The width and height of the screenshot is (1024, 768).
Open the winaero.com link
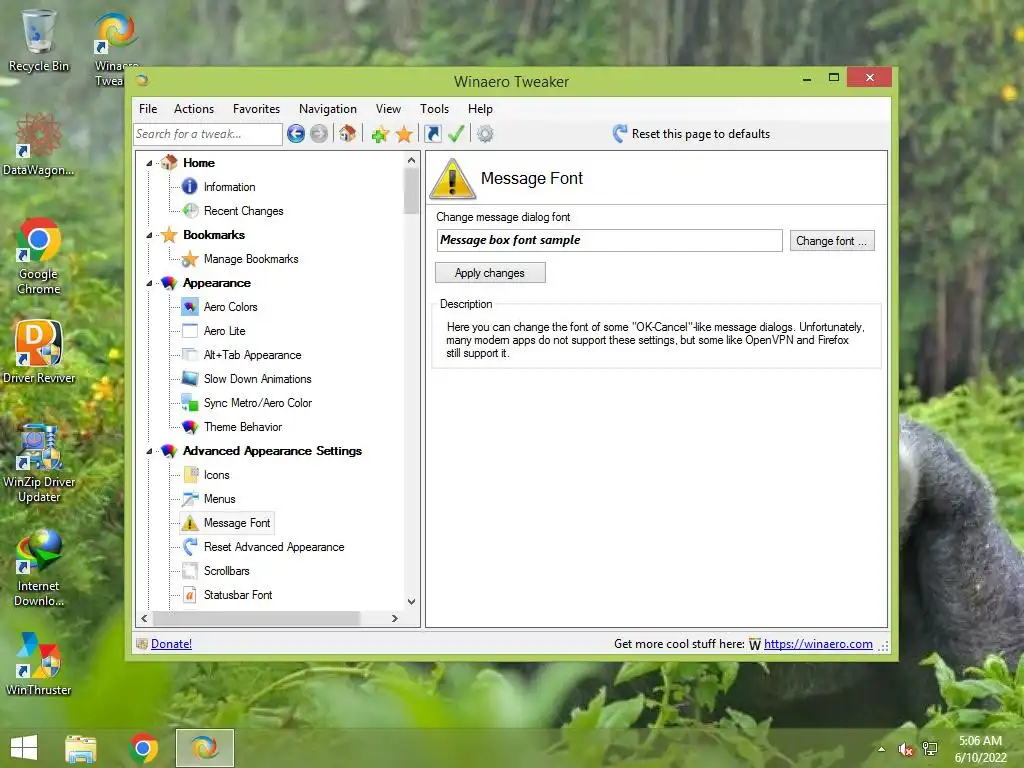(x=818, y=644)
